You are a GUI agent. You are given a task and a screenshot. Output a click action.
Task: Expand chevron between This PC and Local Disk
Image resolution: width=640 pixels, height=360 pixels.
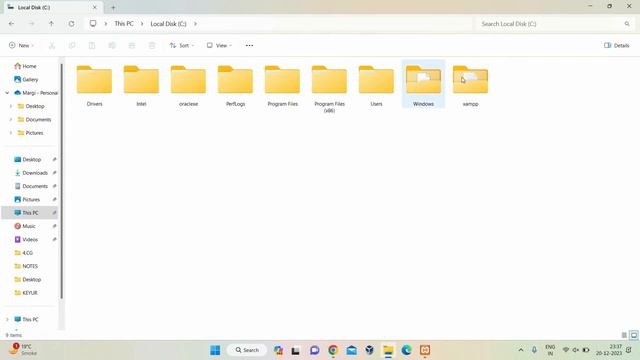[142, 24]
